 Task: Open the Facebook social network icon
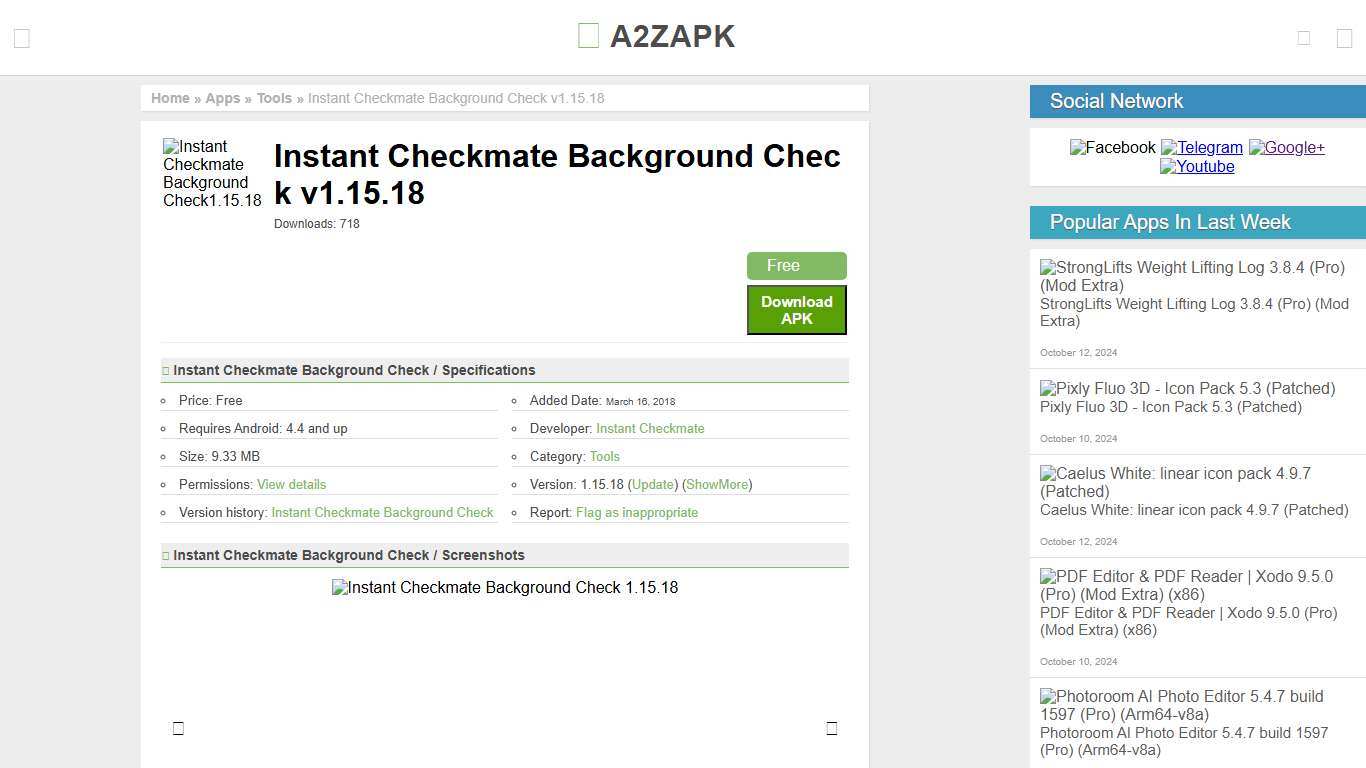tap(1112, 147)
